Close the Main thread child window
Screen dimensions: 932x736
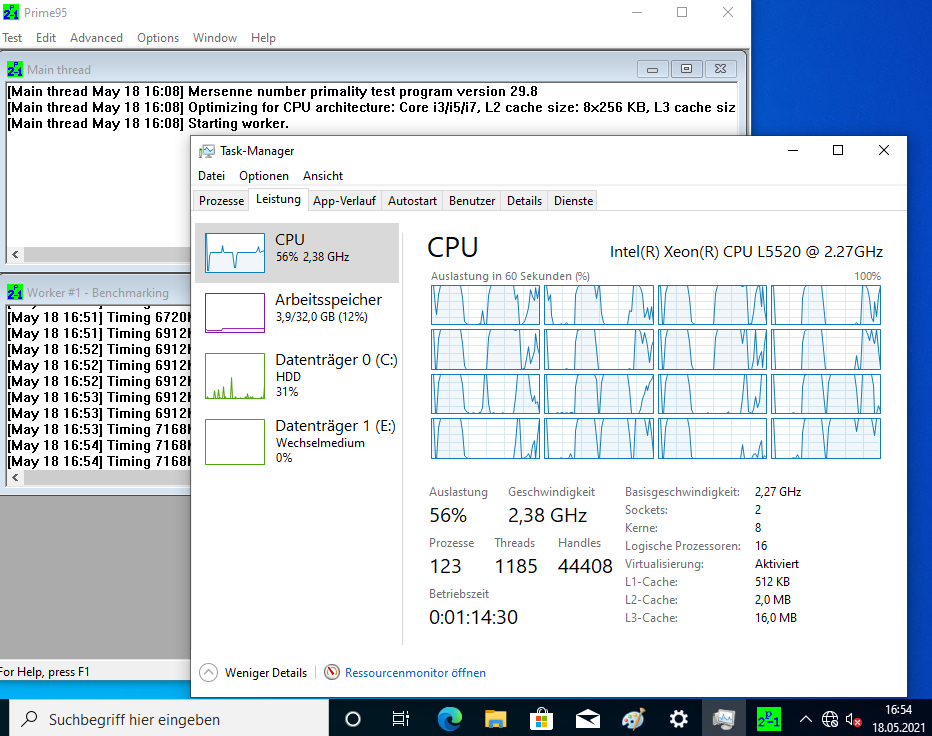[720, 69]
